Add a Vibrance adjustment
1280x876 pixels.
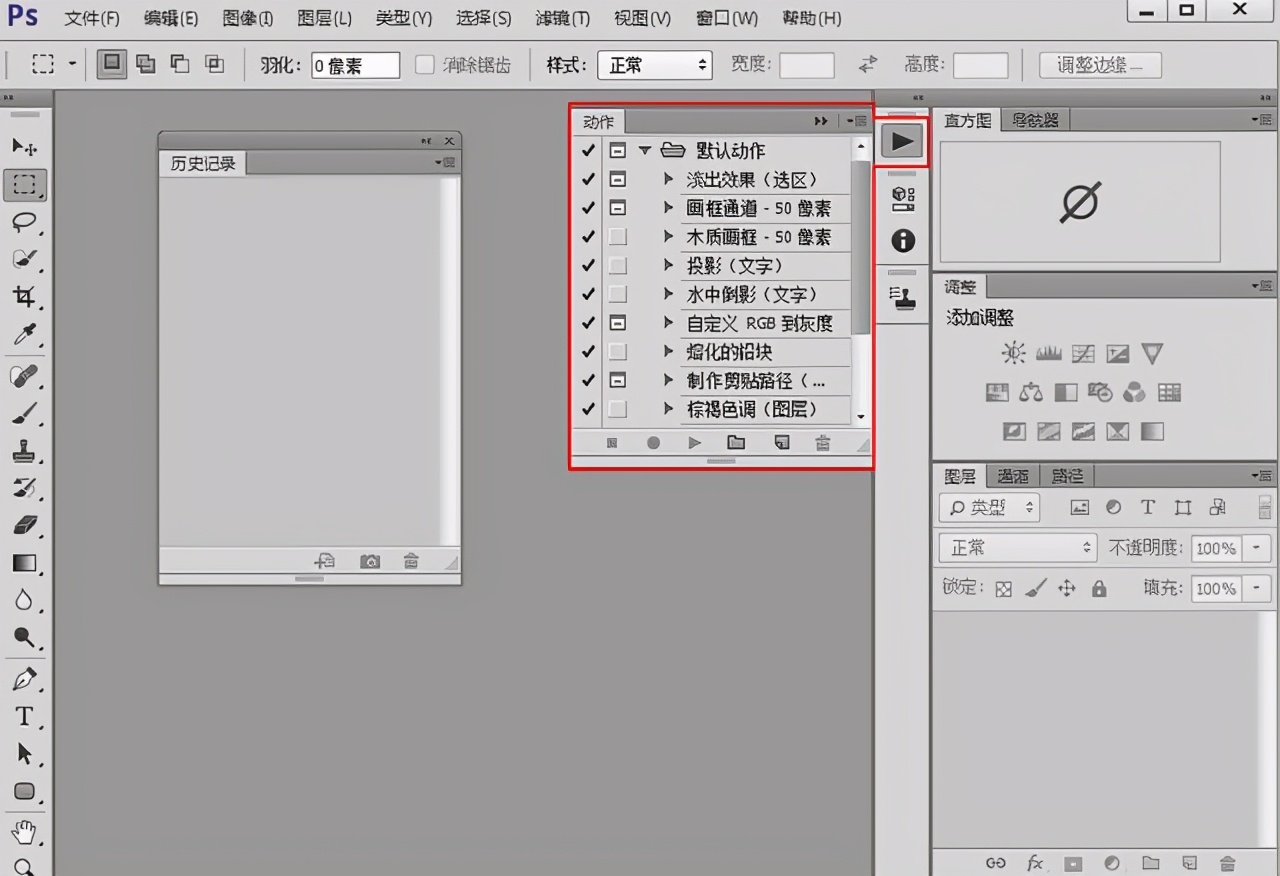coord(1152,353)
